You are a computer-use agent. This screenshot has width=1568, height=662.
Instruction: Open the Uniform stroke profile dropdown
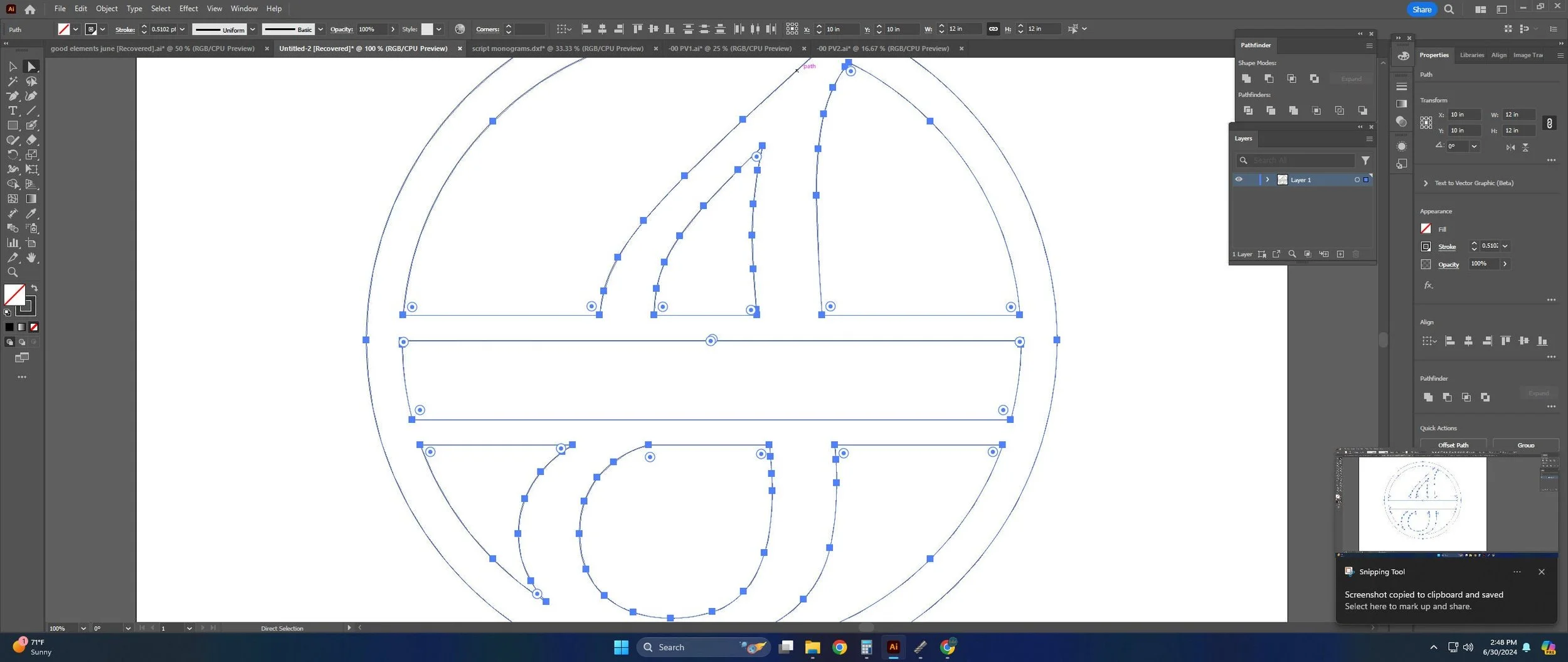(253, 29)
